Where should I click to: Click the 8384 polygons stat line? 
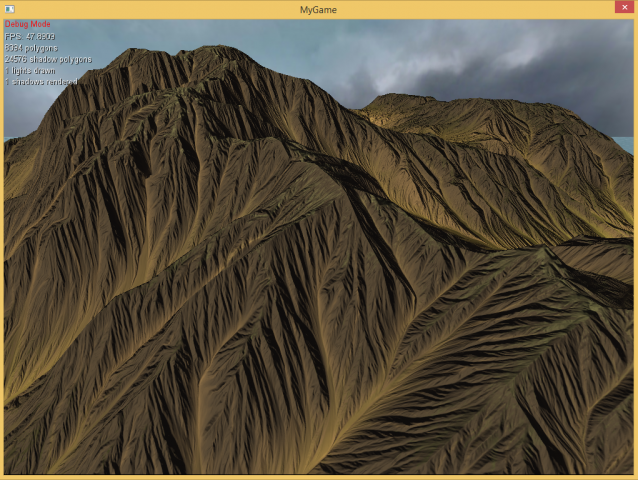(x=31, y=48)
